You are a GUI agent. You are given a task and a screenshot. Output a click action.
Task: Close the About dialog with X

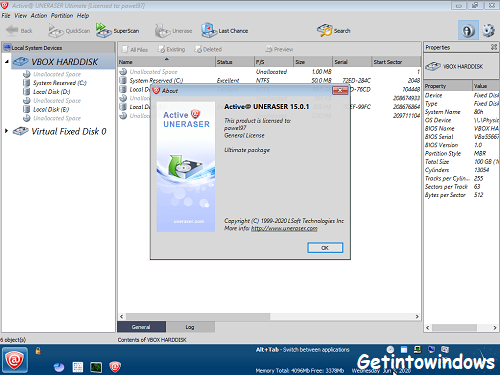coord(340,90)
